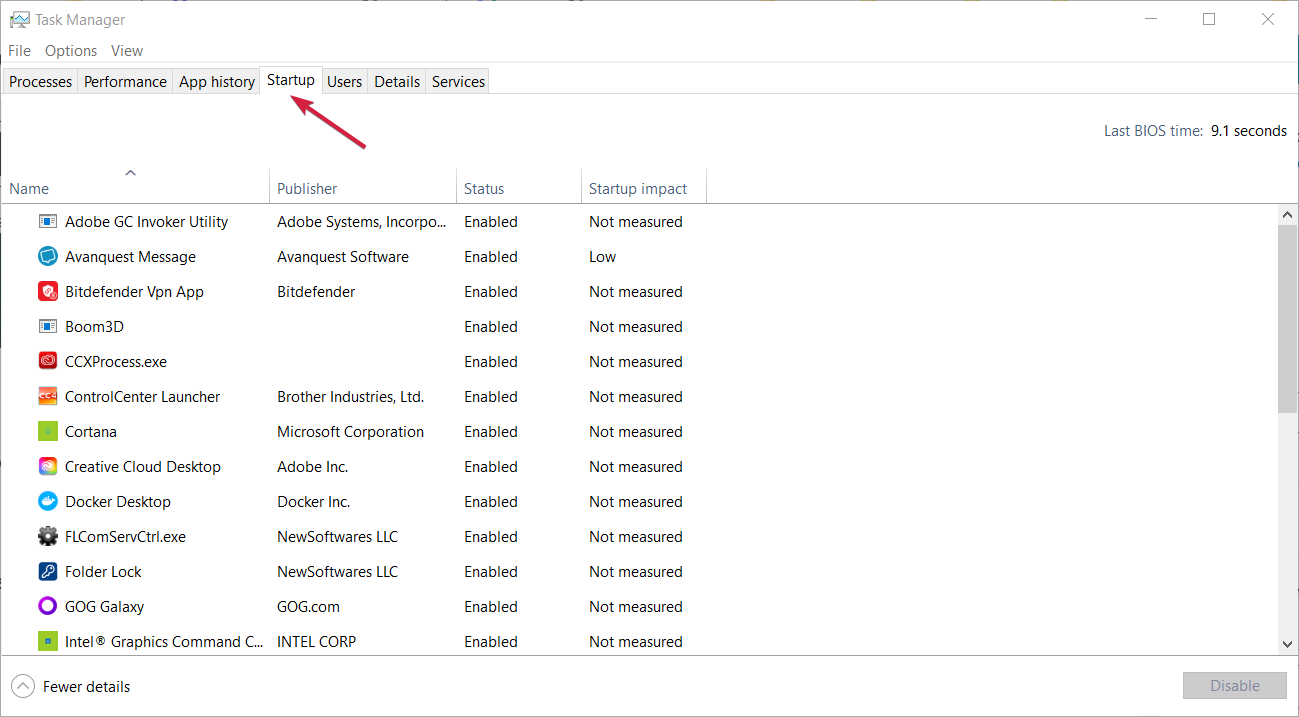The image size is (1299, 717).
Task: Sort list by Name column header
Action: point(136,185)
